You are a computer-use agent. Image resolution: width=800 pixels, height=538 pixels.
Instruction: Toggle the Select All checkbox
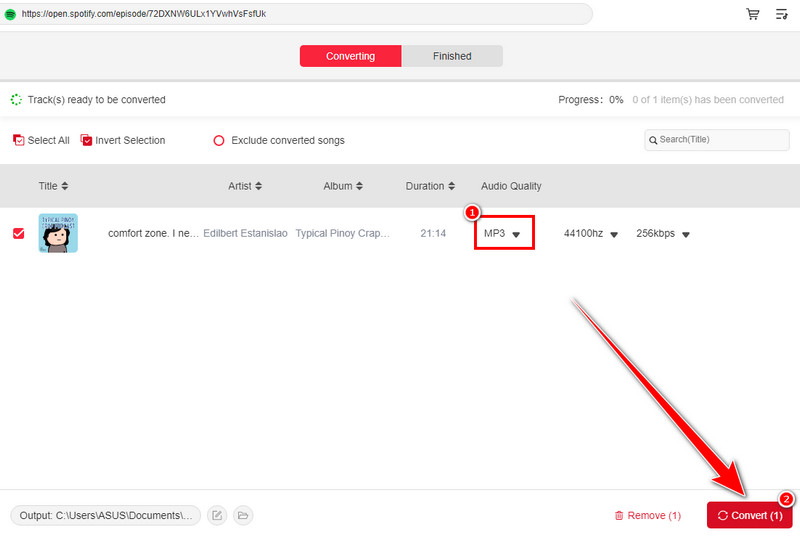pos(19,141)
